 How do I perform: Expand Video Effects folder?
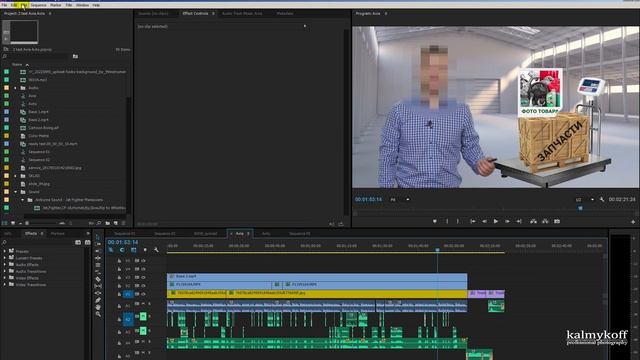(5, 278)
